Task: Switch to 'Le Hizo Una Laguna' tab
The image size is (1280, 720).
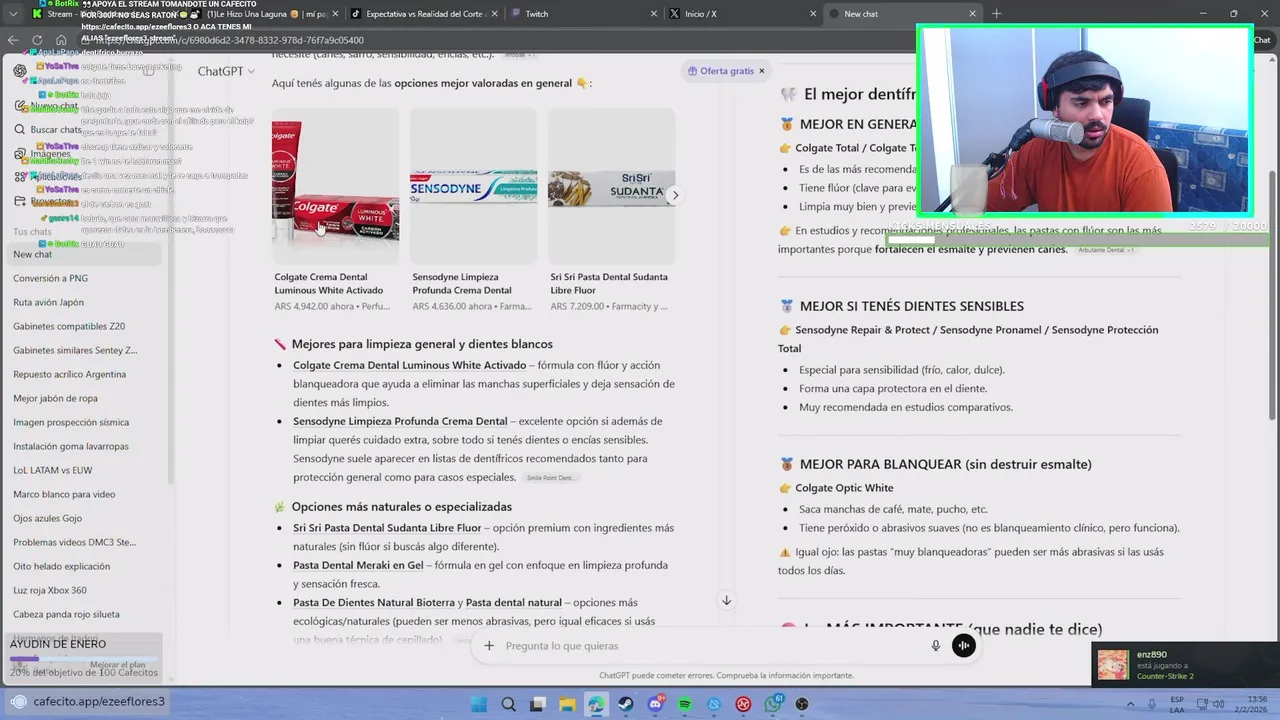Action: click(265, 14)
